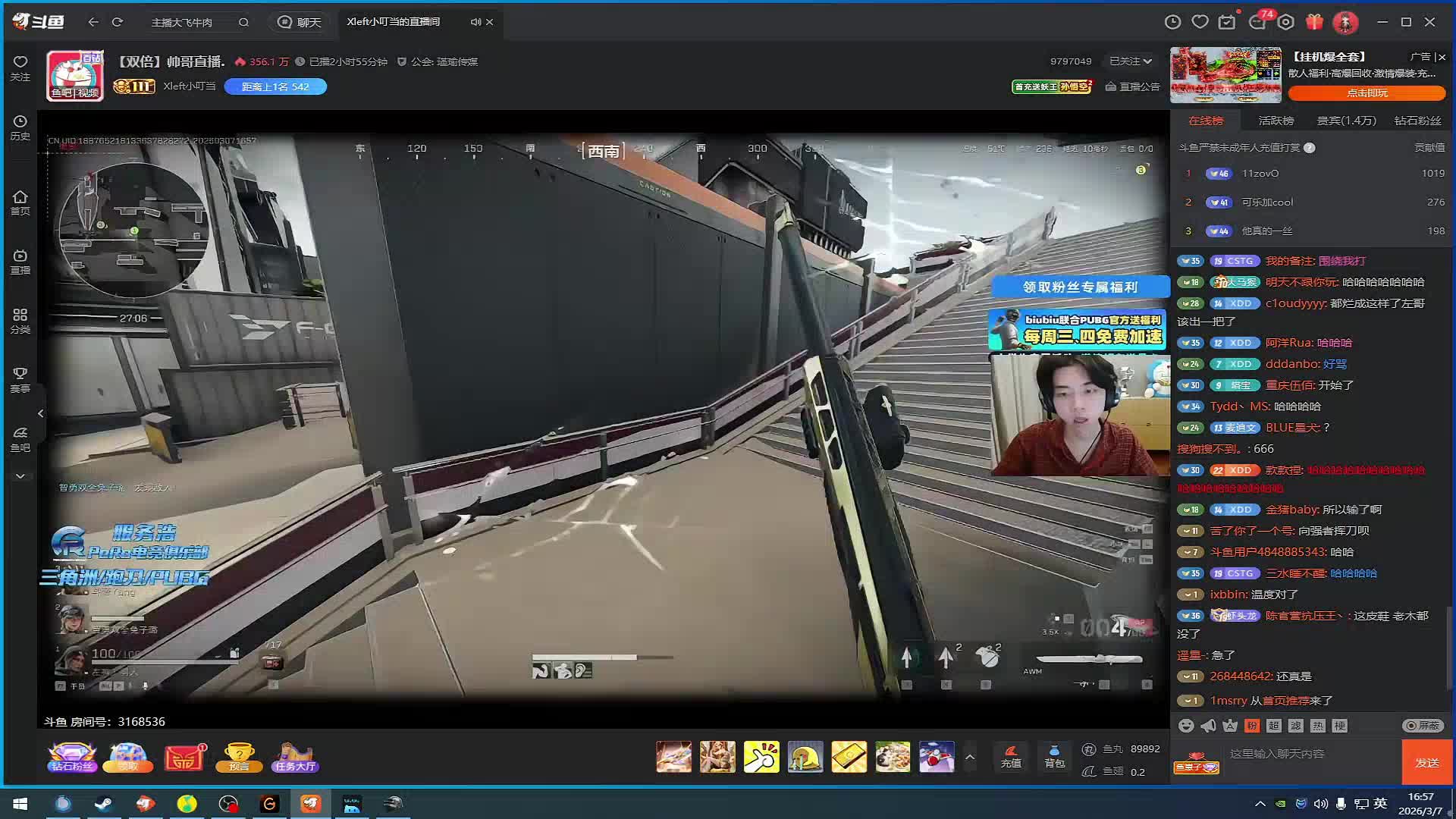Open hexagon settings icon in title bar
Image resolution: width=1456 pixels, height=819 pixels.
pyautogui.click(x=1285, y=22)
